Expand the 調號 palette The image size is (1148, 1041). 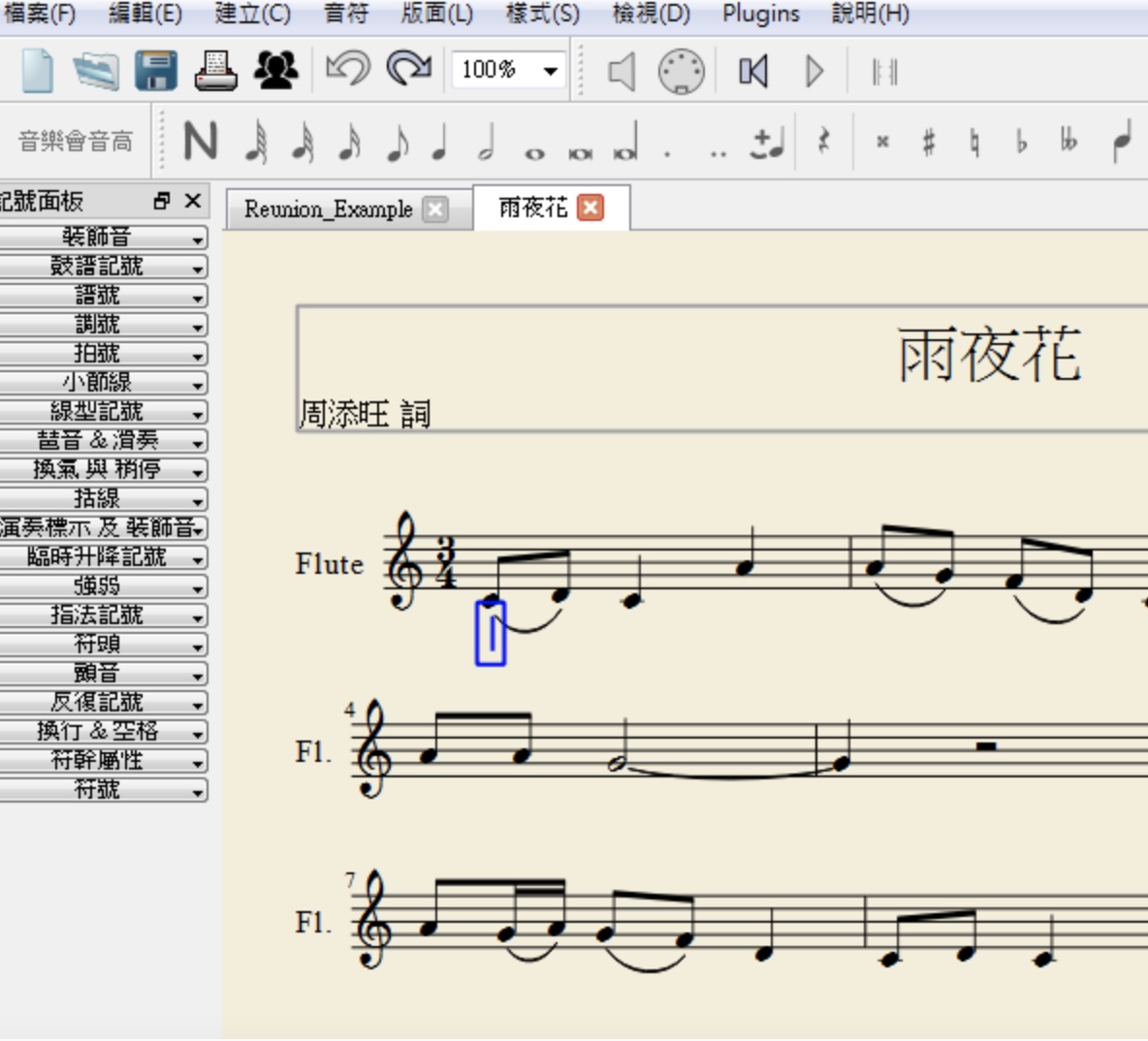[x=103, y=325]
